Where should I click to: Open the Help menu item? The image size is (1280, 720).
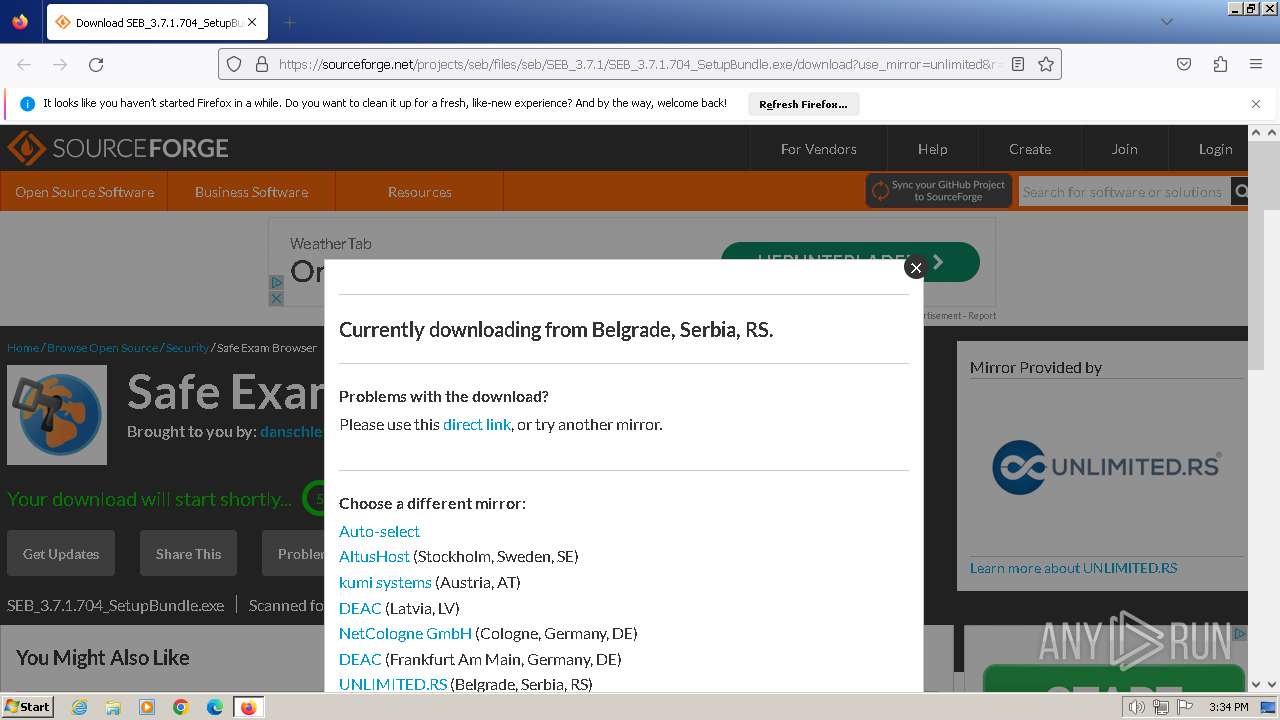tap(932, 149)
